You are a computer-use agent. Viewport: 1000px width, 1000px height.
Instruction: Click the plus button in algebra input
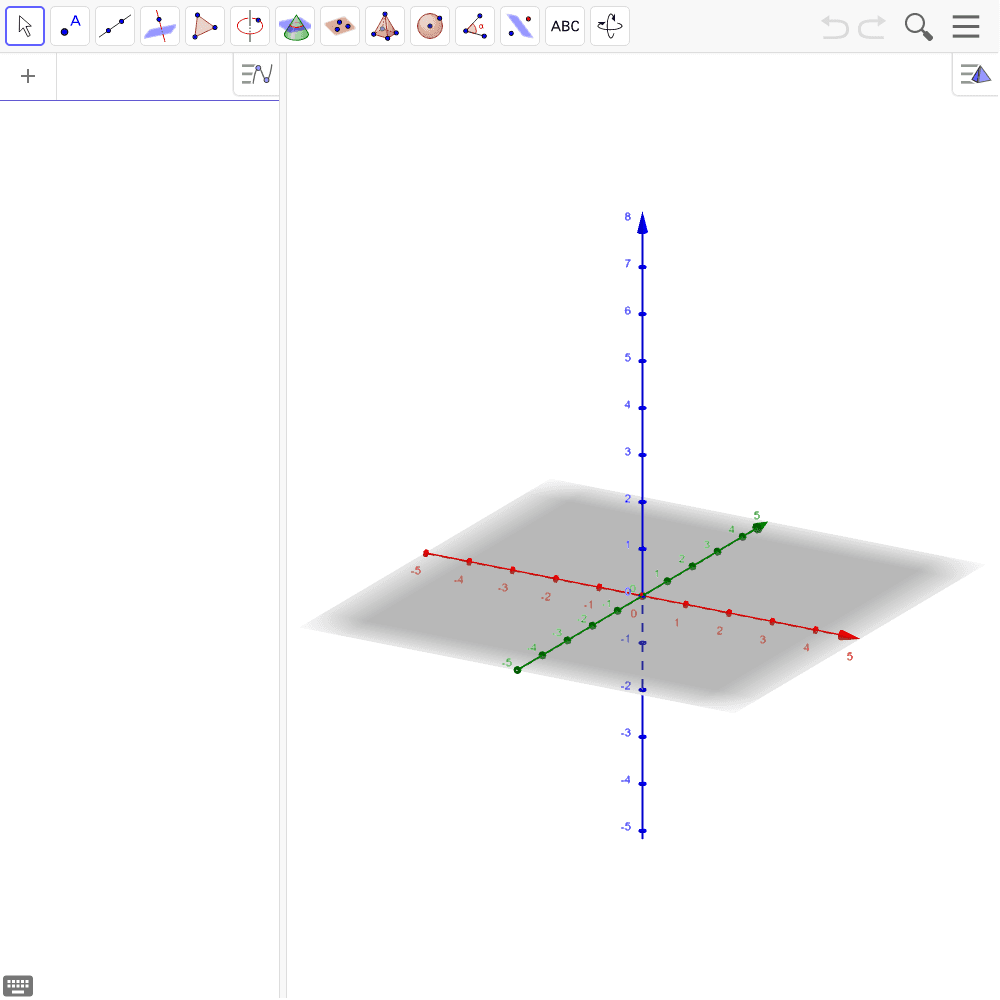28,77
